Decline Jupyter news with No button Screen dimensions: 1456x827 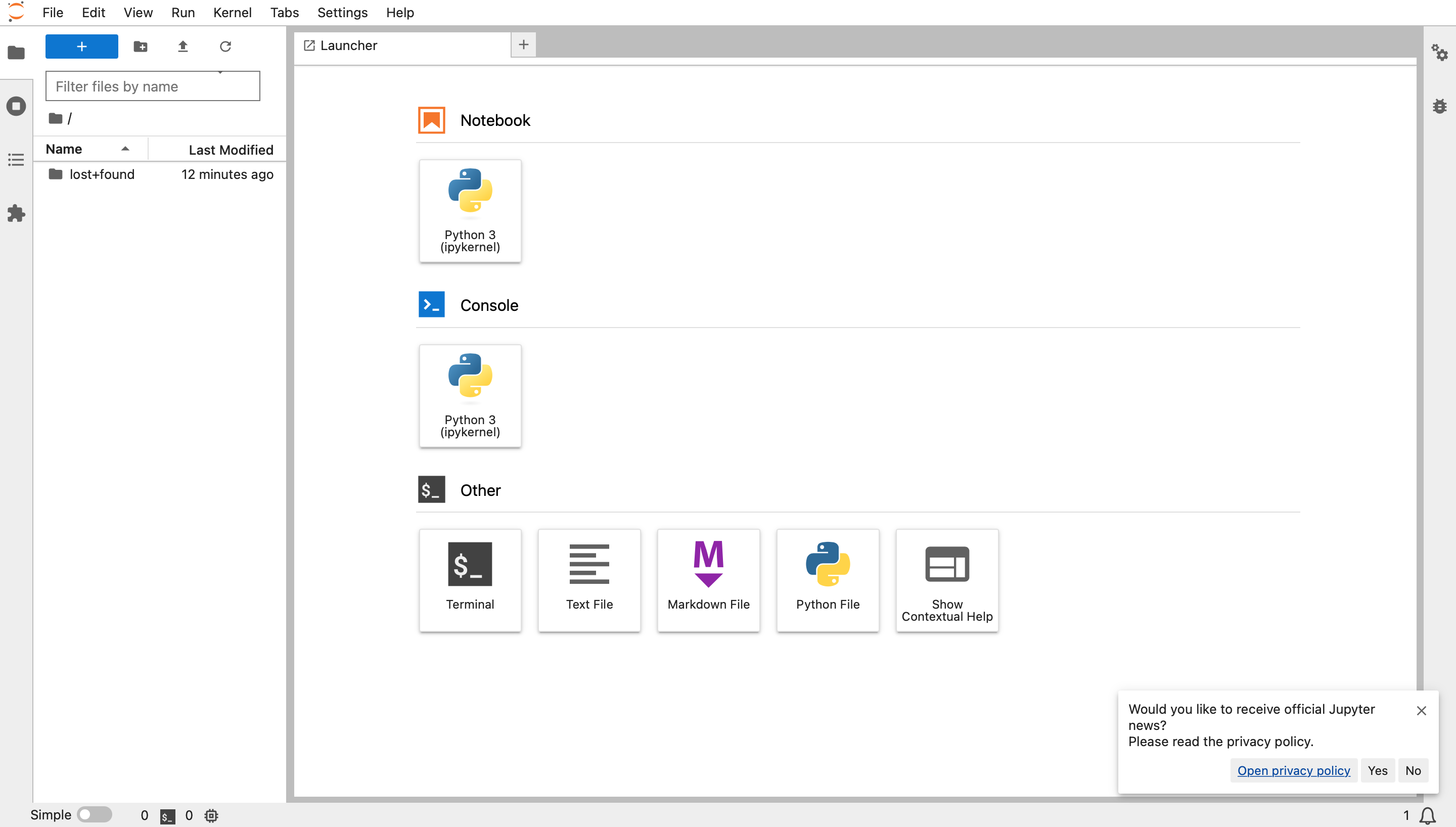[x=1413, y=770]
